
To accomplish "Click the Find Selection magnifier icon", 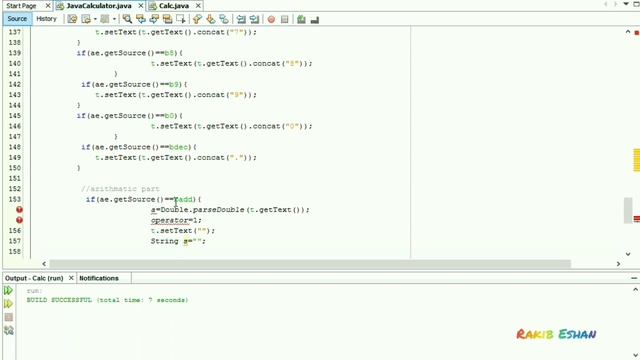I will click(127, 19).
